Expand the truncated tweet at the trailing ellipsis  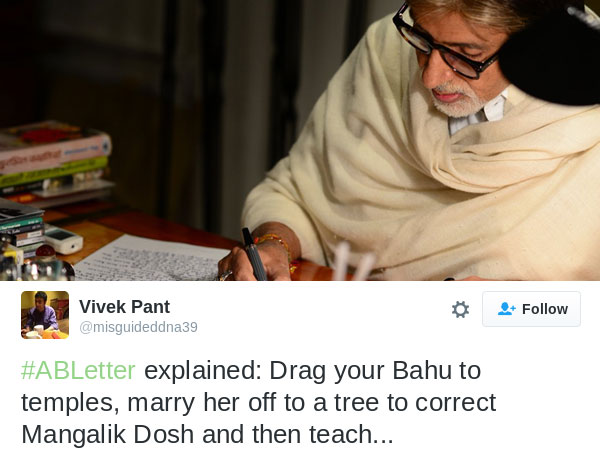(x=383, y=436)
